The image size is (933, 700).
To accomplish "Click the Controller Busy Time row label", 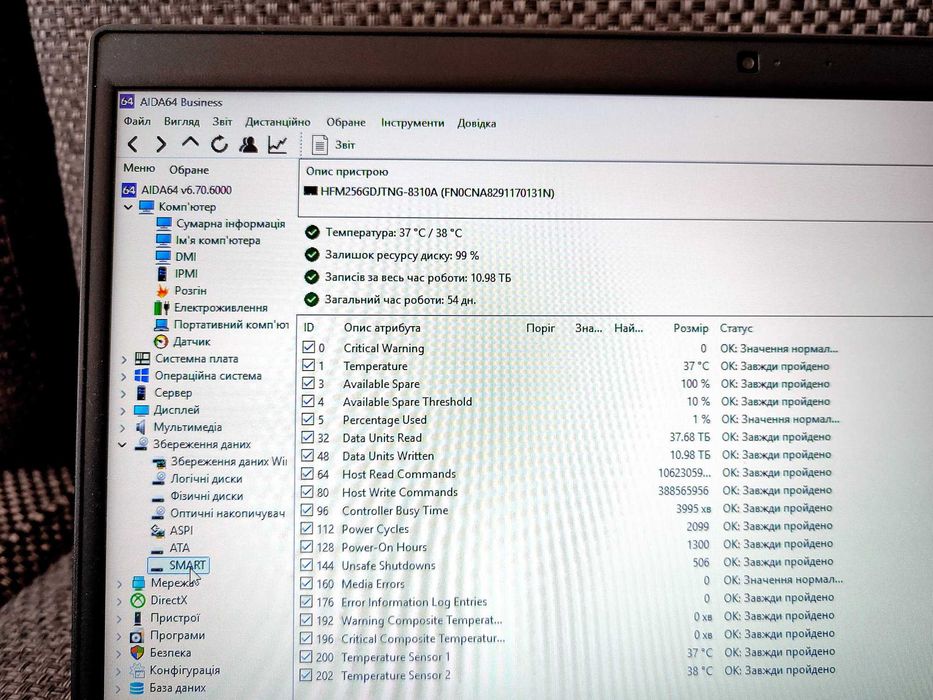I will [395, 511].
